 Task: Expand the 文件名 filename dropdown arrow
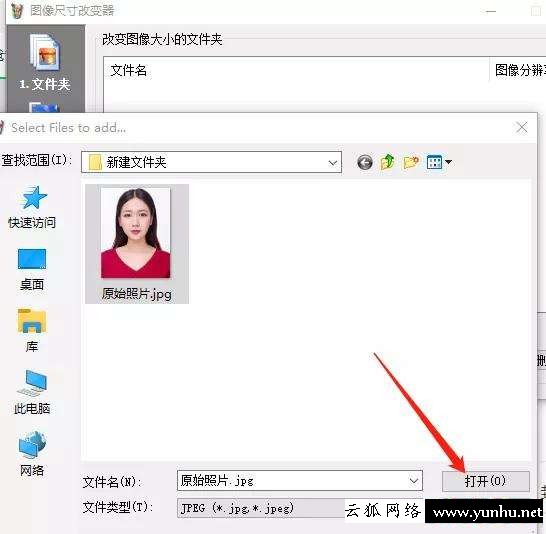tap(414, 481)
